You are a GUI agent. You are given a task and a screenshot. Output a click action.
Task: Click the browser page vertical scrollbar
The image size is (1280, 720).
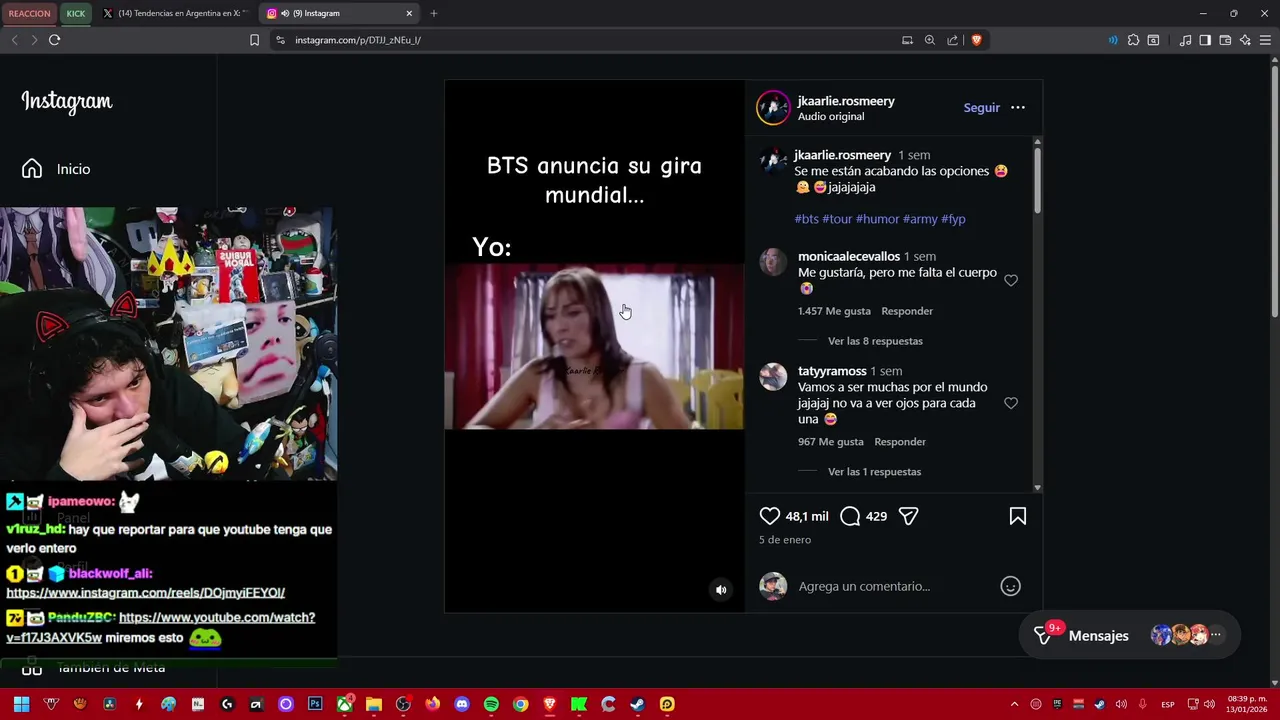click(x=1274, y=190)
